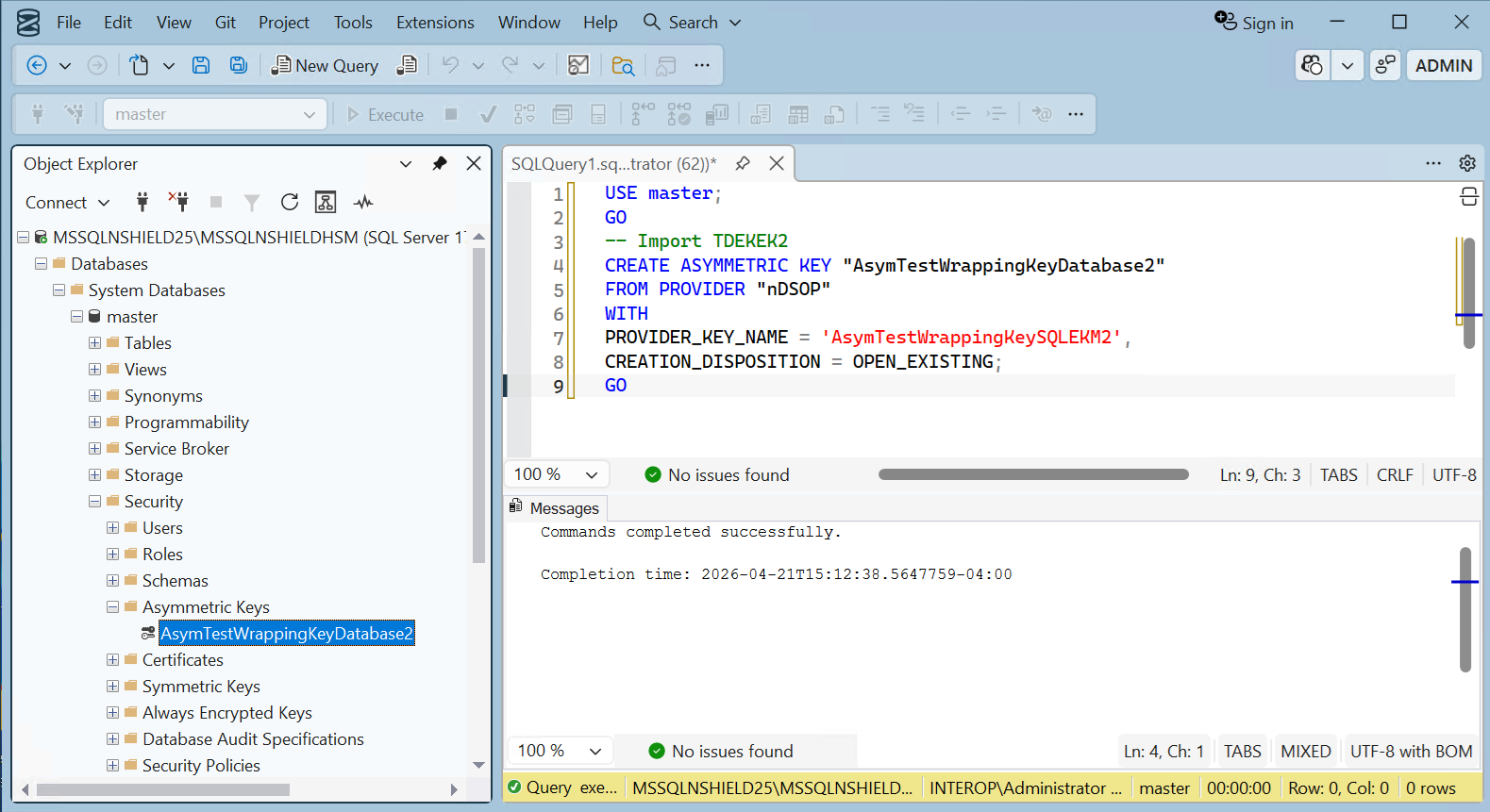Display the Estimated Execution Plan icon
Viewport: 1490px width, 812px height.
(525, 114)
